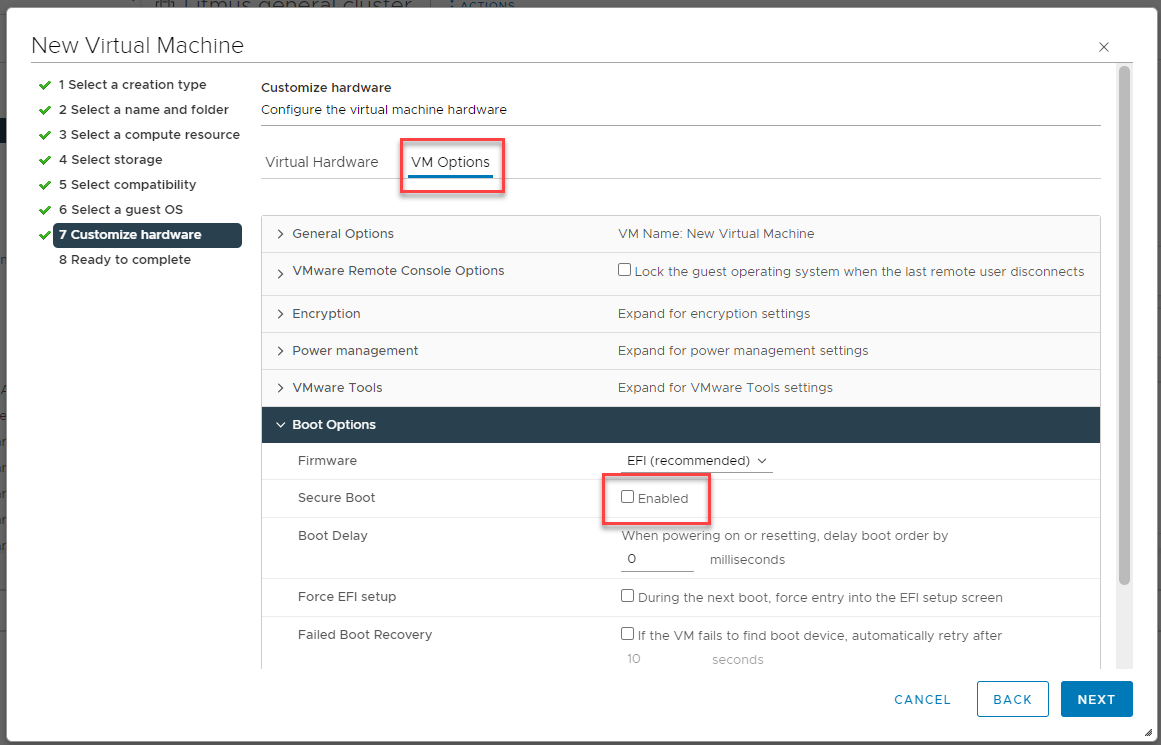Click NEXT to proceed to Ready to complete

coord(1096,699)
